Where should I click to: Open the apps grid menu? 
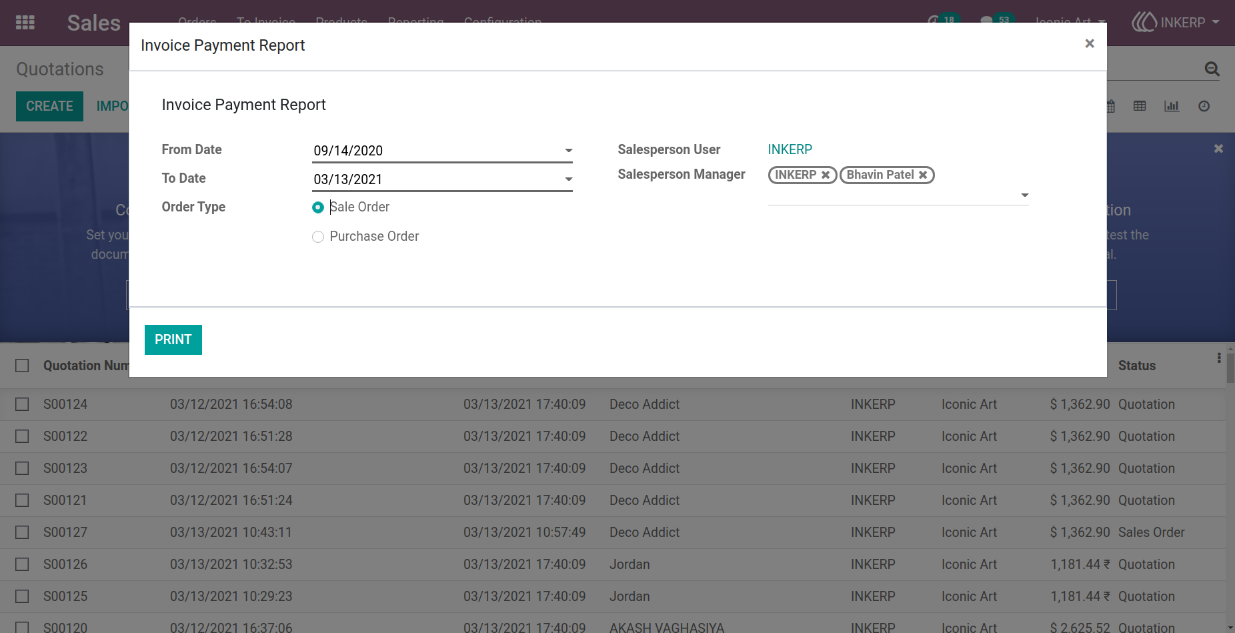point(25,22)
